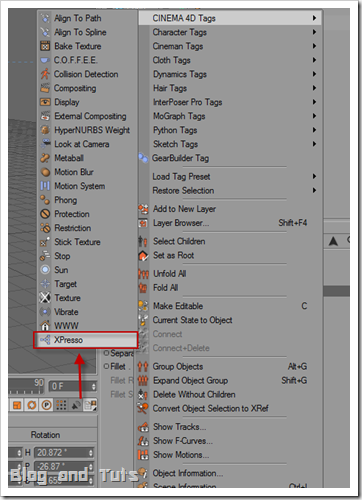Click the Motion Blur tag icon
Image resolution: width=362 pixels, height=500 pixels.
coord(45,172)
